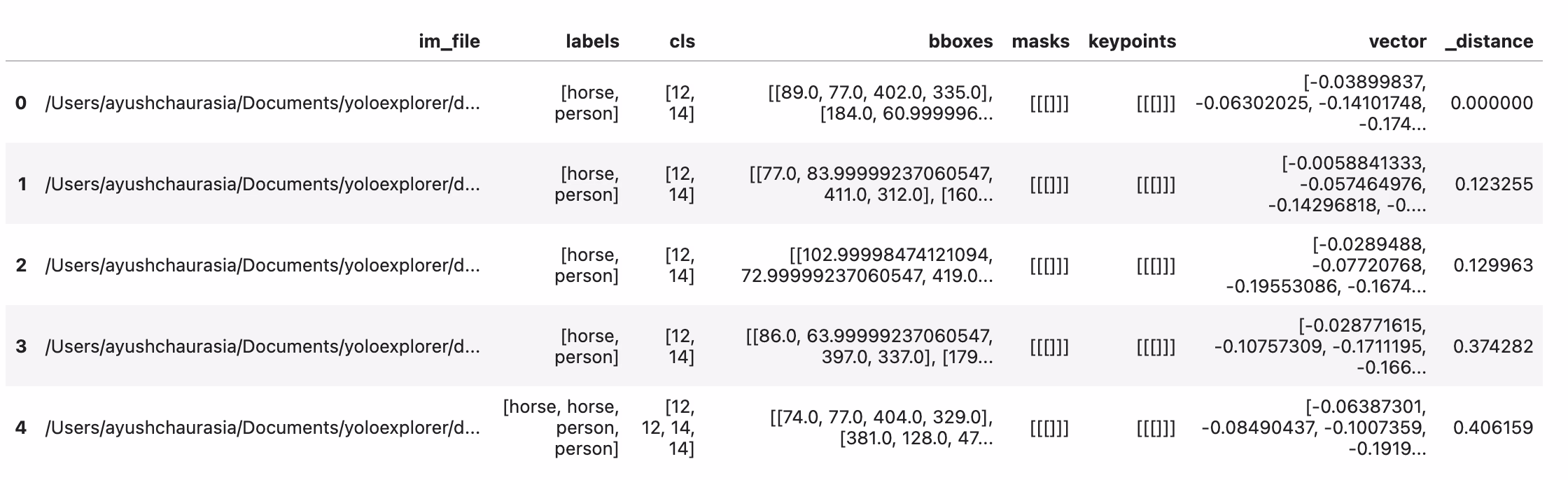Click the labels column header
1568x480 pixels.
tap(592, 41)
